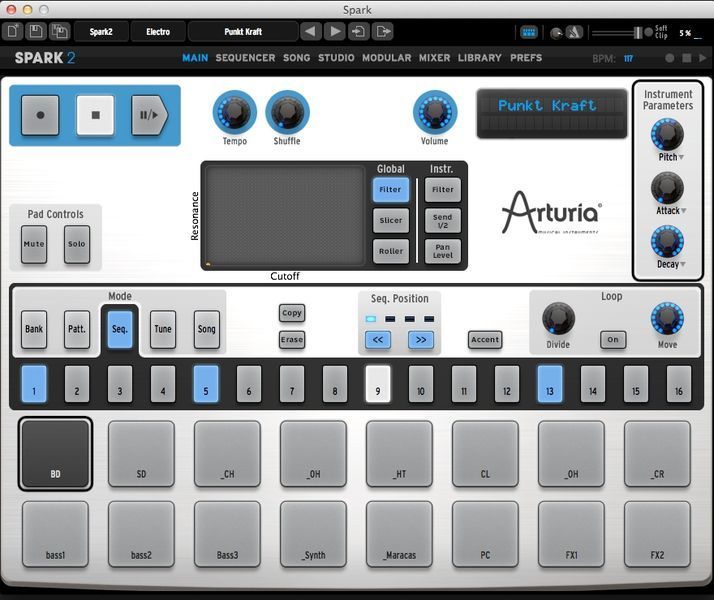
Task: Click the master output level slider
Action: coord(614,33)
